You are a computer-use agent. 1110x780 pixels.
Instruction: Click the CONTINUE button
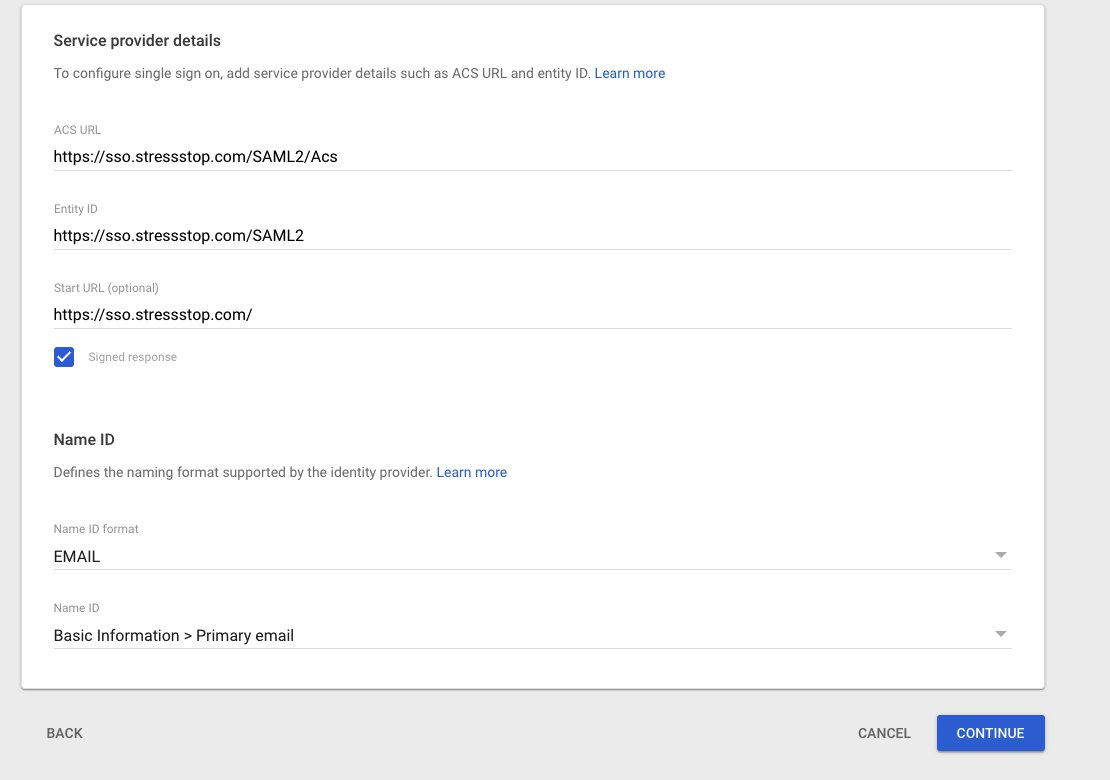990,733
